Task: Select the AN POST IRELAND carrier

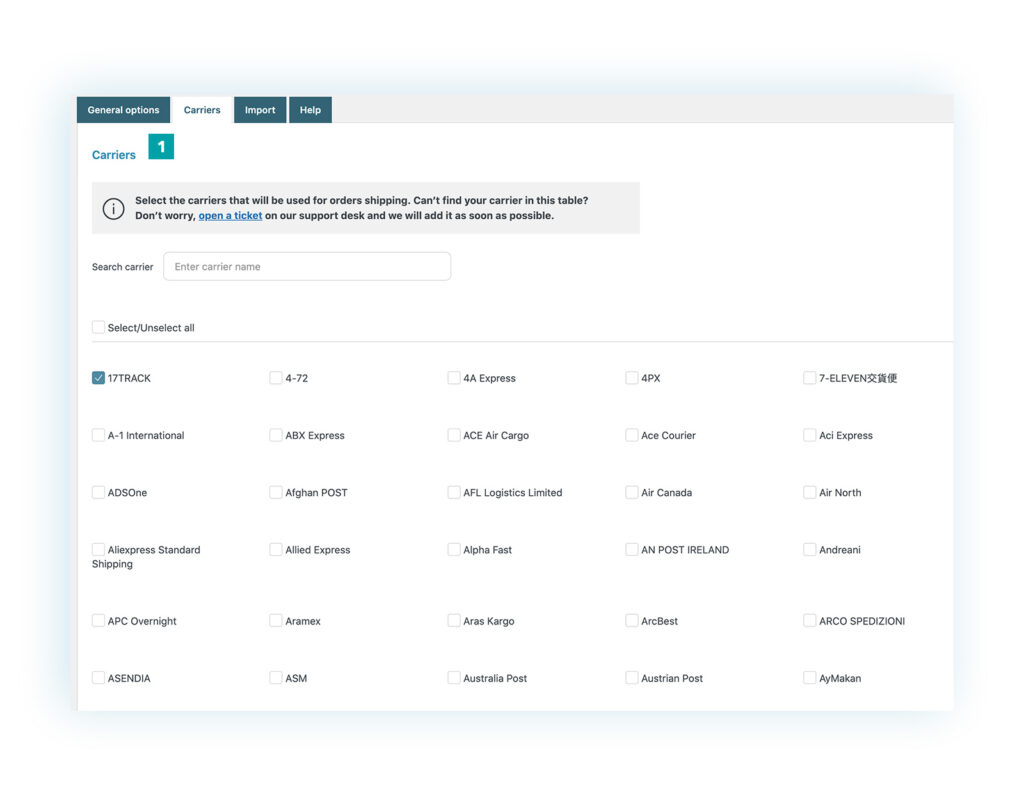Action: [x=631, y=550]
